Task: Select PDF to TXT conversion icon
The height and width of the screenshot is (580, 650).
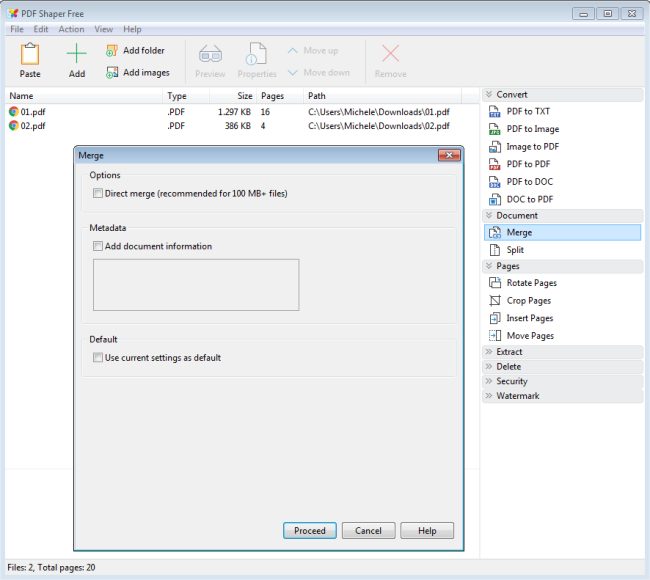Action: point(495,112)
